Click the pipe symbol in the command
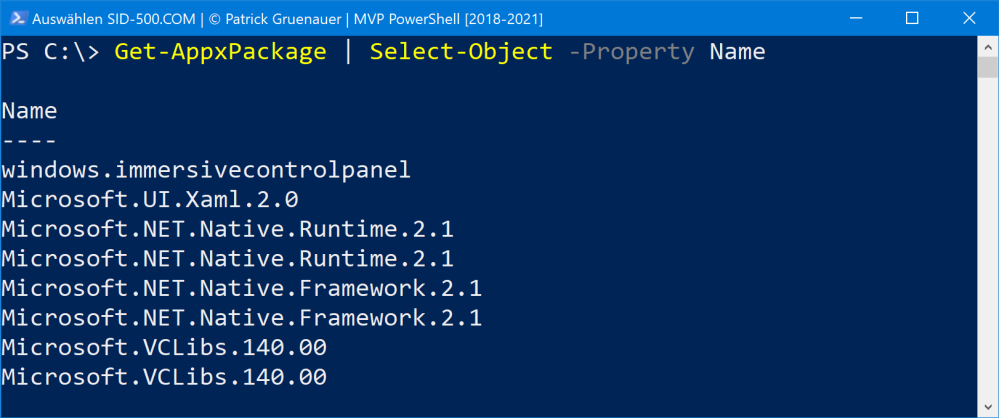This screenshot has height=418, width=999. [348, 52]
